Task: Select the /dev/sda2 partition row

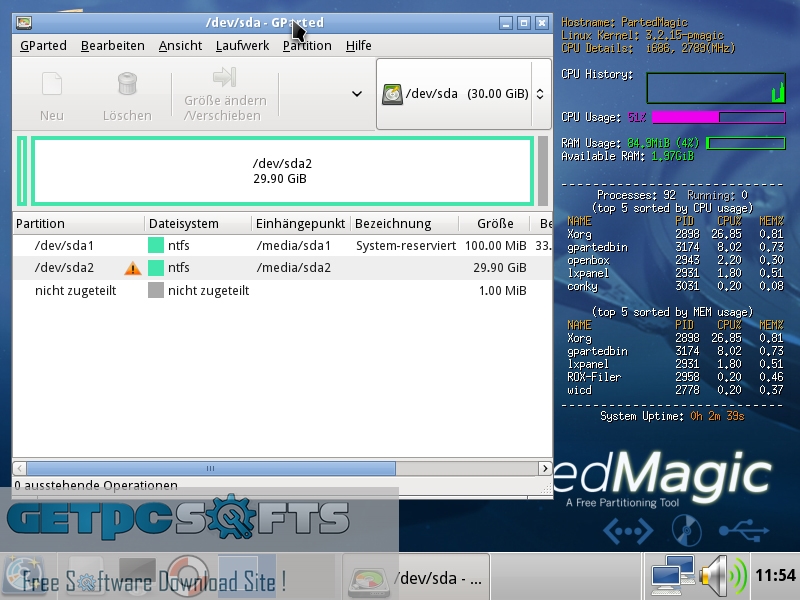Action: 283,268
